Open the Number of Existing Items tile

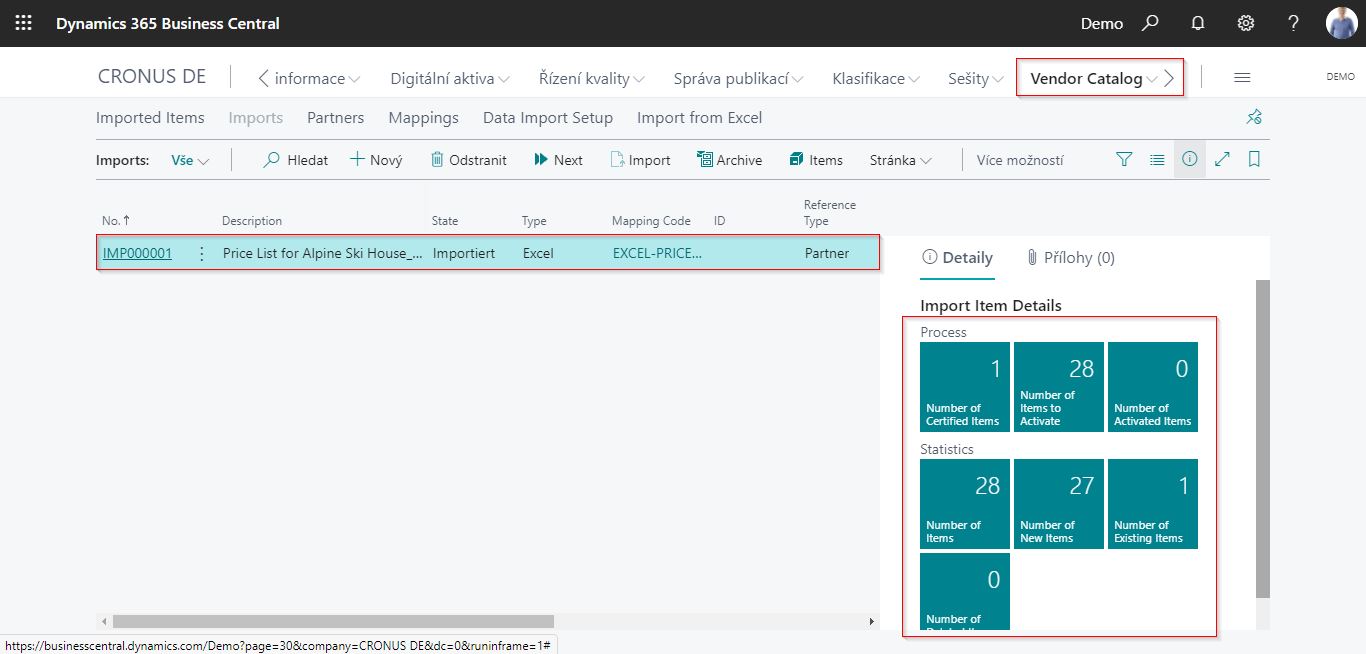1153,504
